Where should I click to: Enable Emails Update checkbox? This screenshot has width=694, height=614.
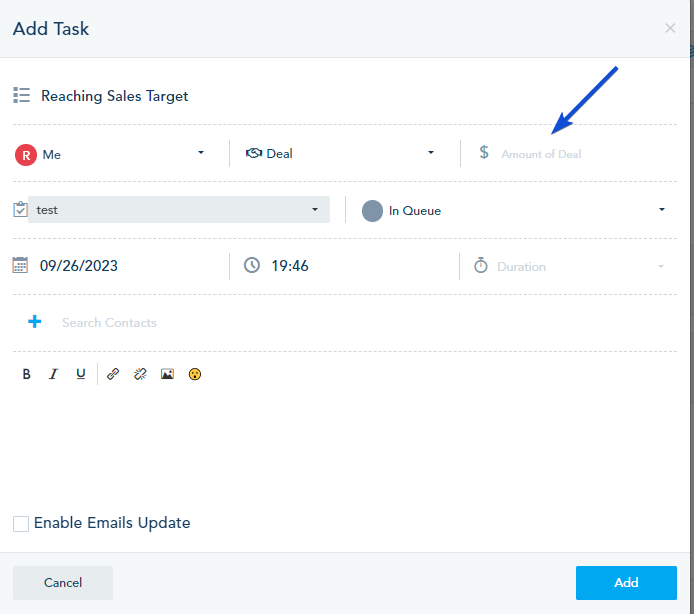pyautogui.click(x=21, y=524)
